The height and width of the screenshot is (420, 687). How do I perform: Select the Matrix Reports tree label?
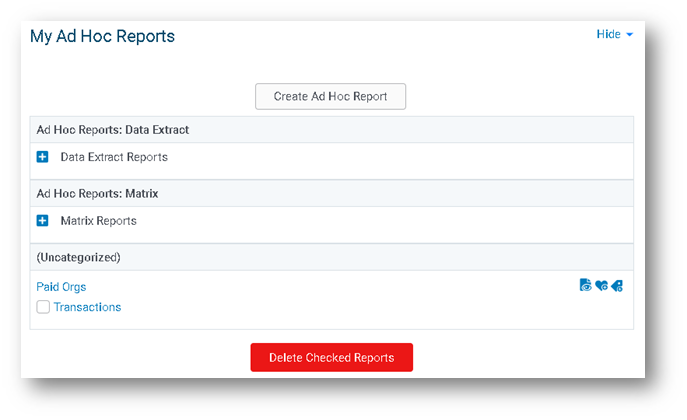click(x=99, y=221)
